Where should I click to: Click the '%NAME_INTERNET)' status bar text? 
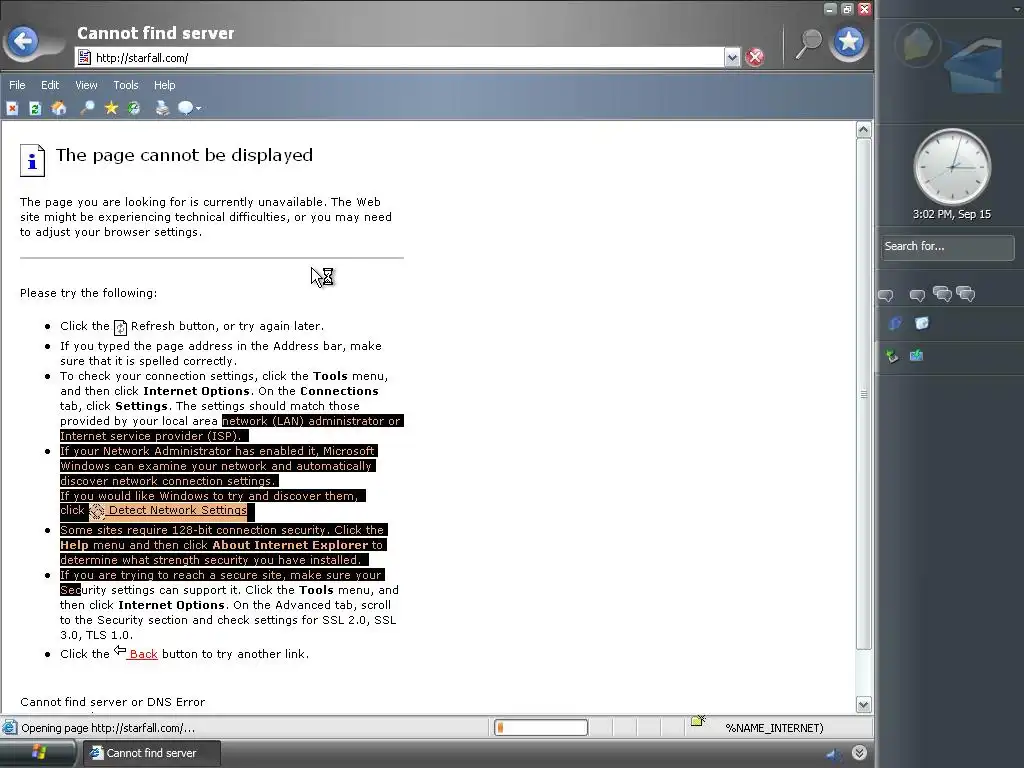(x=775, y=728)
